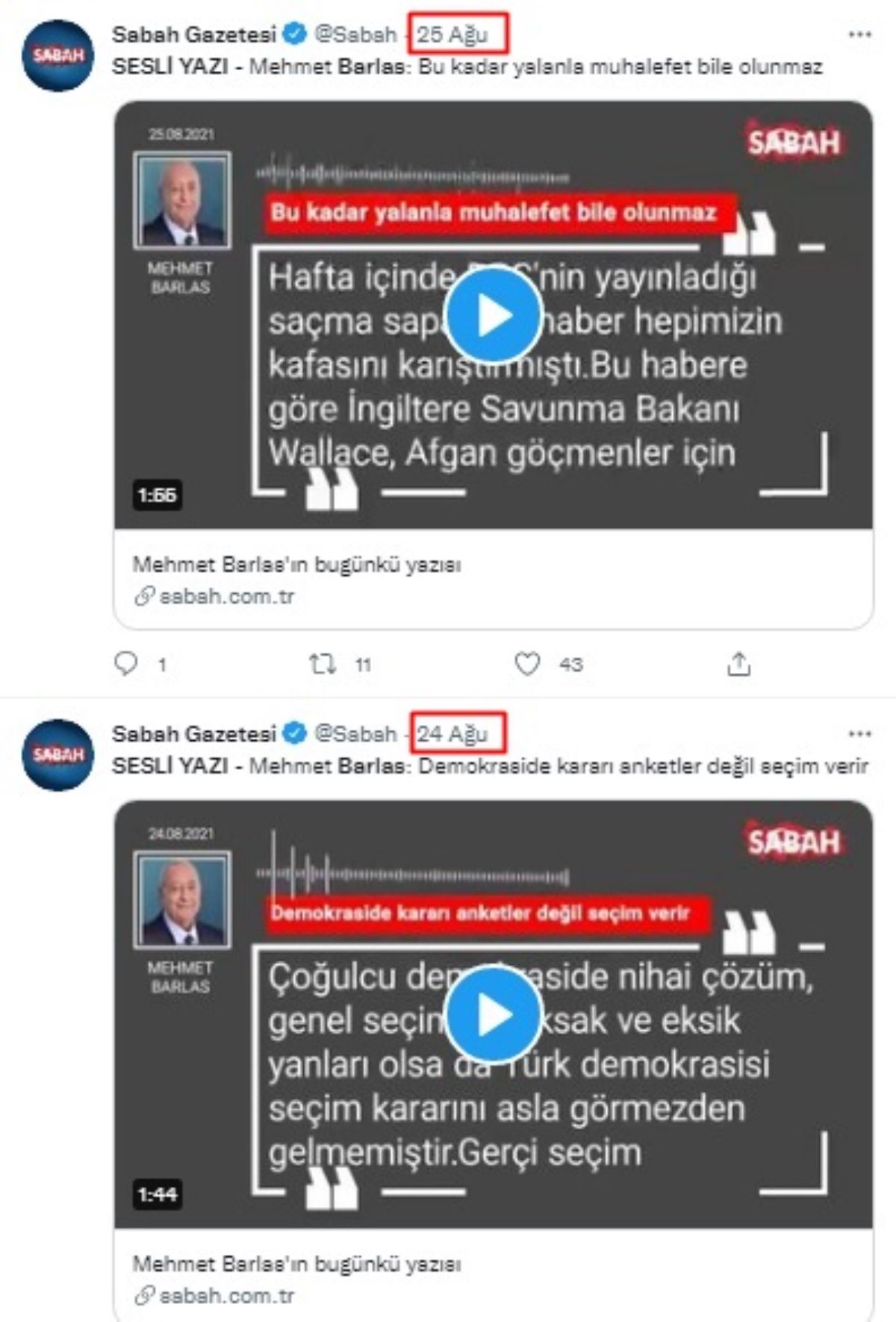Viewport: 896px width, 1322px height.
Task: Click the reply icon on first tweet
Action: [x=125, y=663]
